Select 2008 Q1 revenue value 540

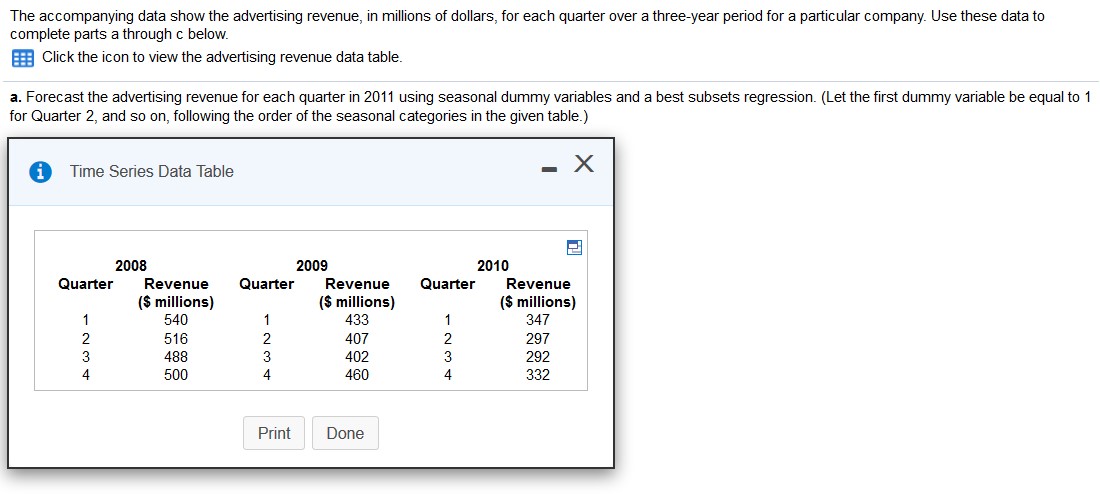point(175,320)
